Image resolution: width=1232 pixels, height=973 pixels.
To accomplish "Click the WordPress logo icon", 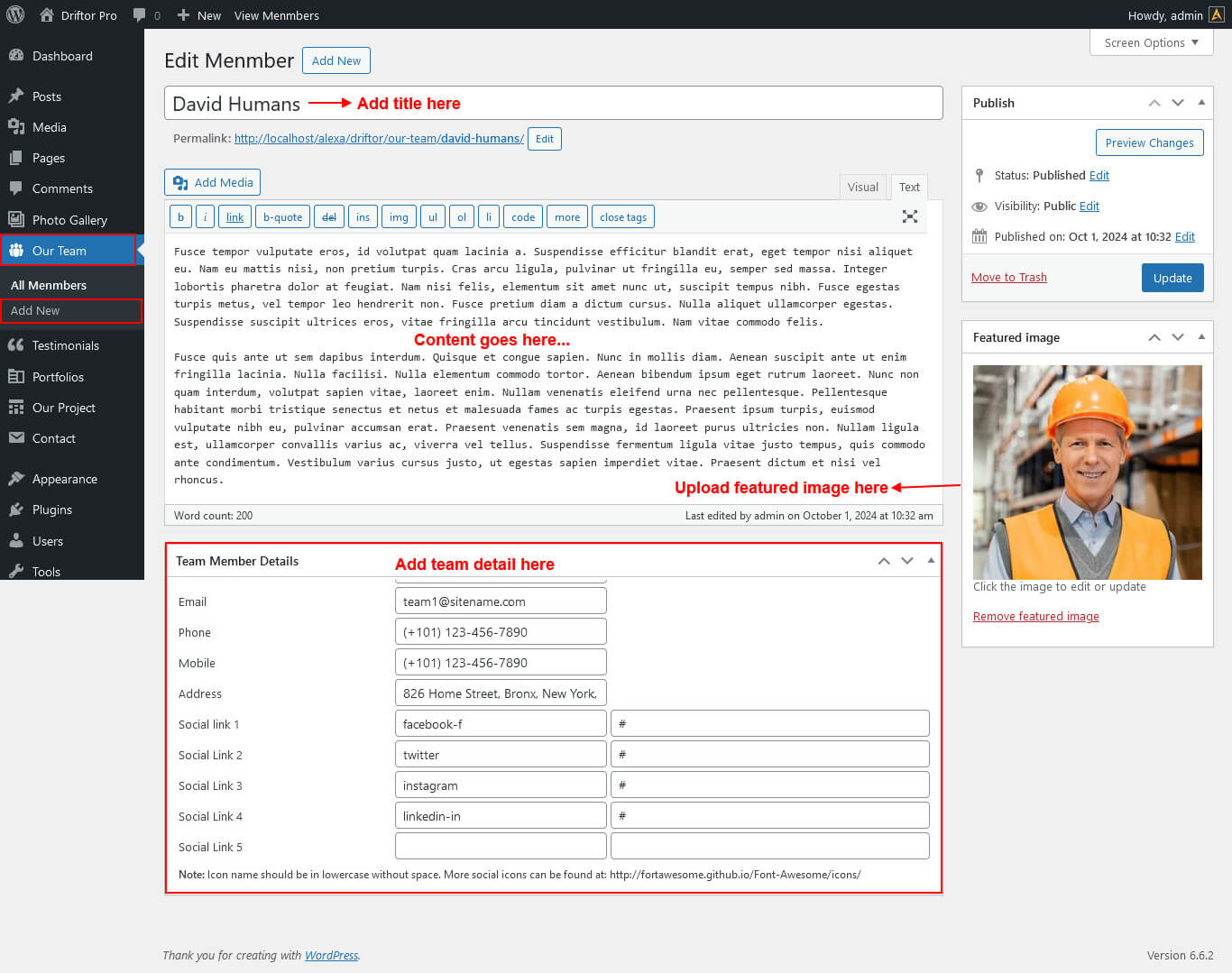I will pyautogui.click(x=15, y=14).
